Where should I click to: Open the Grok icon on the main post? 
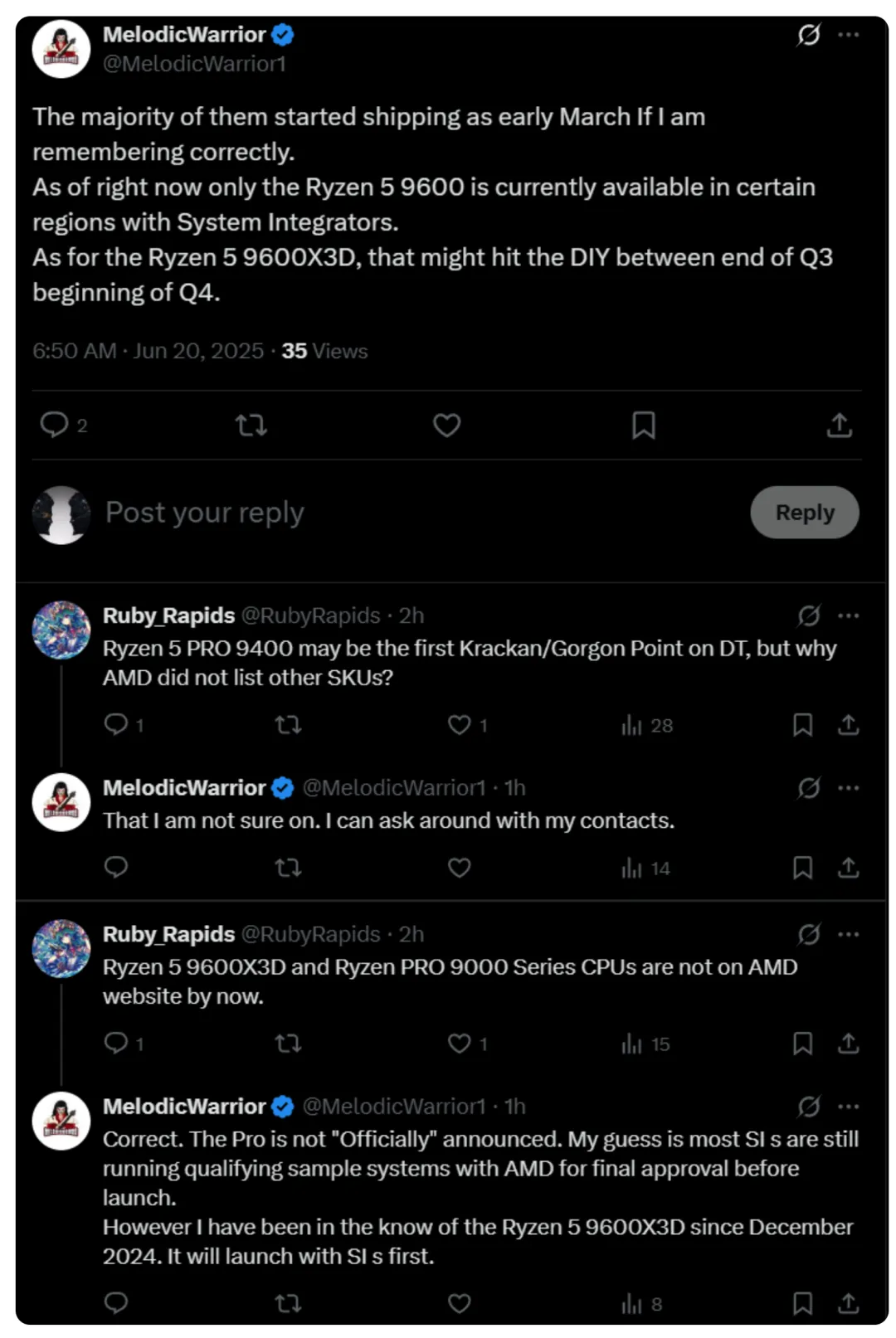[x=809, y=35]
